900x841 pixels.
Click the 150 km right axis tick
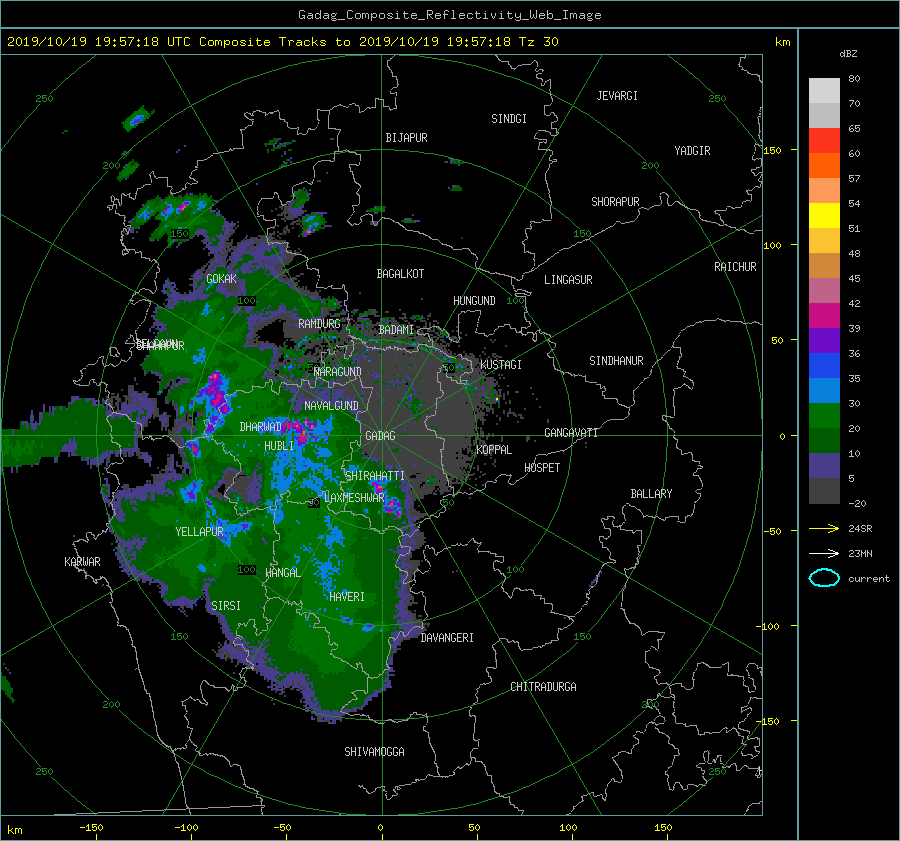click(773, 150)
